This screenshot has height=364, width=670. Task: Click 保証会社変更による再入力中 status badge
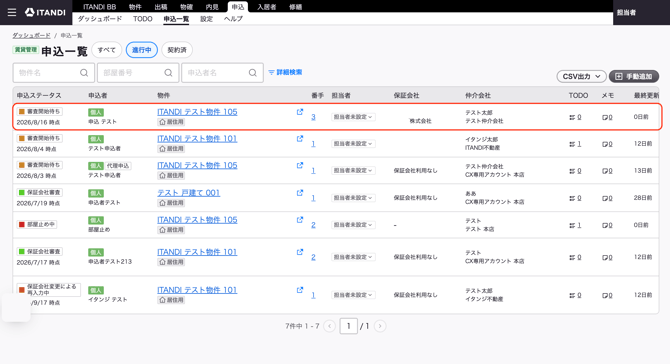click(x=48, y=290)
